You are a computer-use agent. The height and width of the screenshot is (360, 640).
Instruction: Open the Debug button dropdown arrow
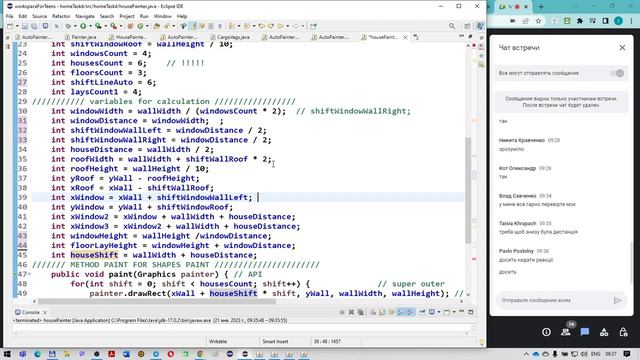click(x=75, y=26)
